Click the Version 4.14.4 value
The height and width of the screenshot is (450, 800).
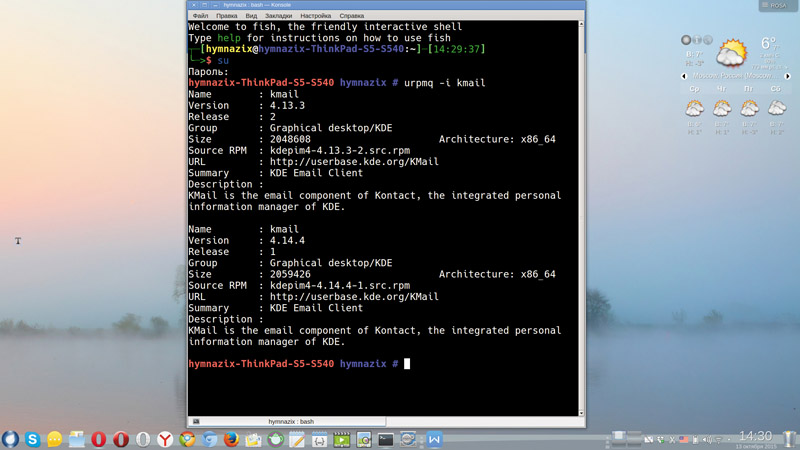coord(287,240)
